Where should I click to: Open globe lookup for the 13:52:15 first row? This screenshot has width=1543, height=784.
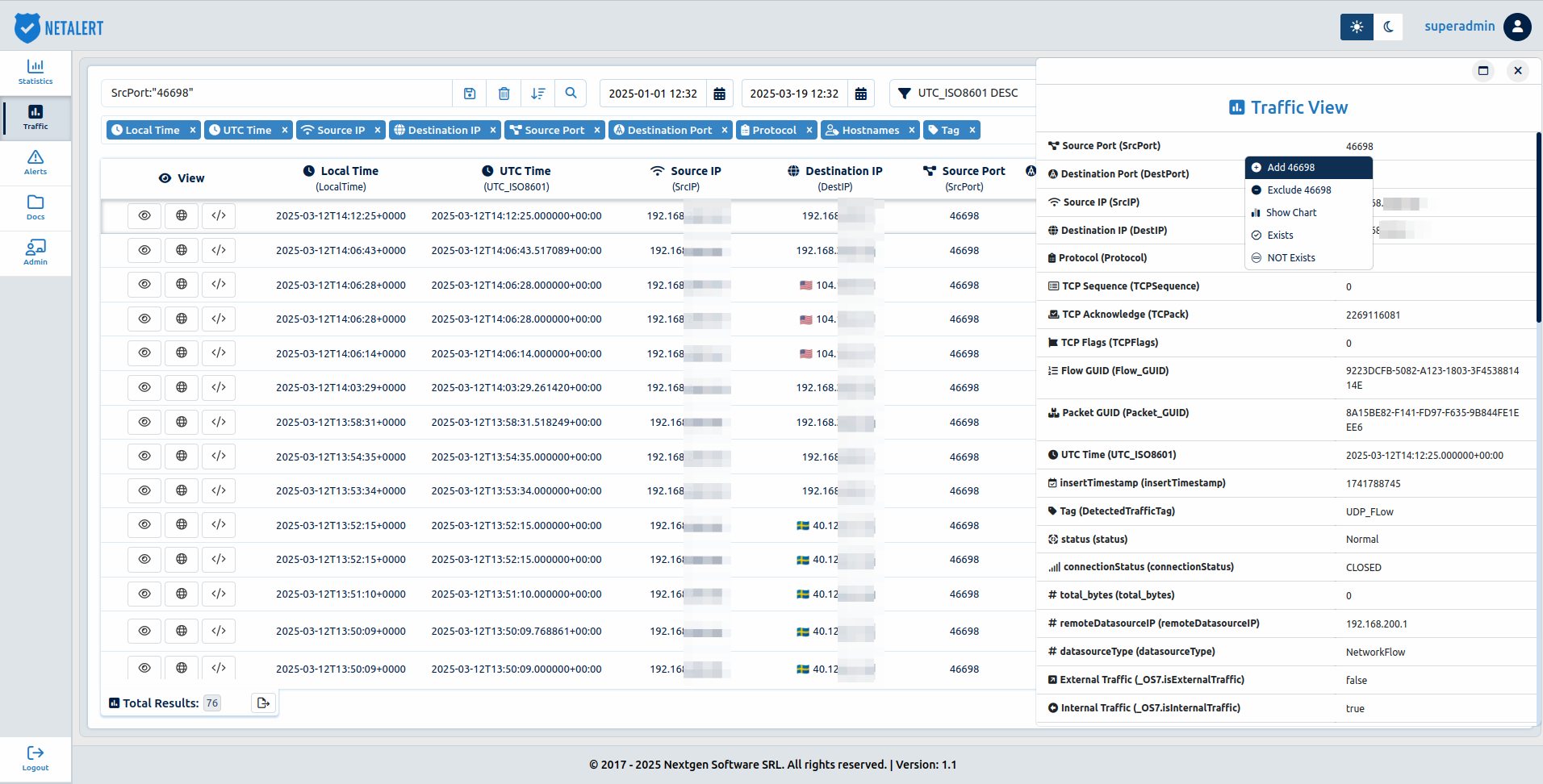(x=182, y=524)
